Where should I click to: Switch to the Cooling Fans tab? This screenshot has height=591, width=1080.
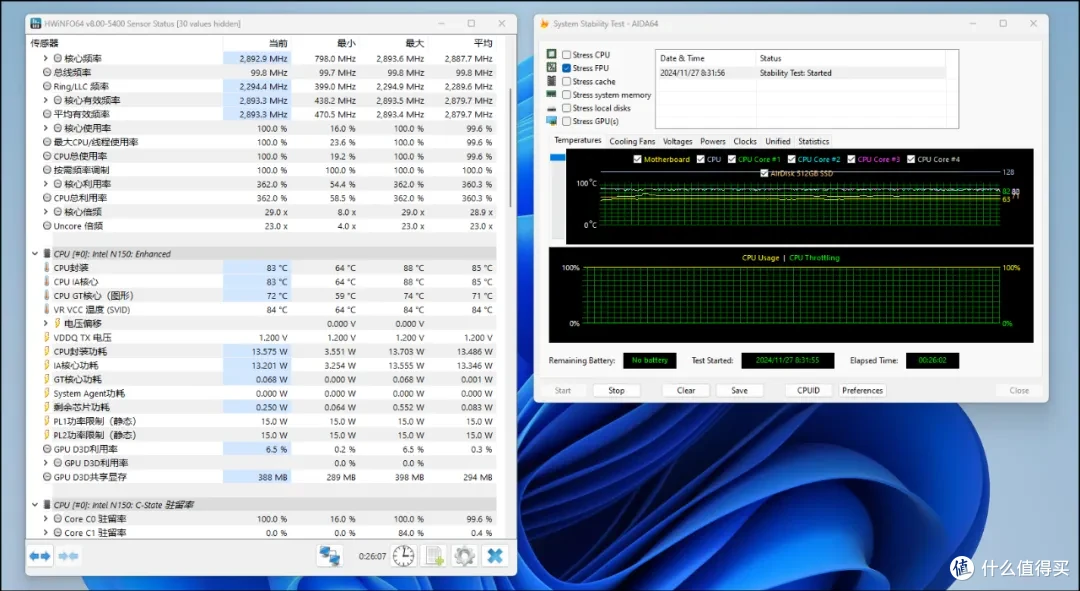(x=632, y=141)
